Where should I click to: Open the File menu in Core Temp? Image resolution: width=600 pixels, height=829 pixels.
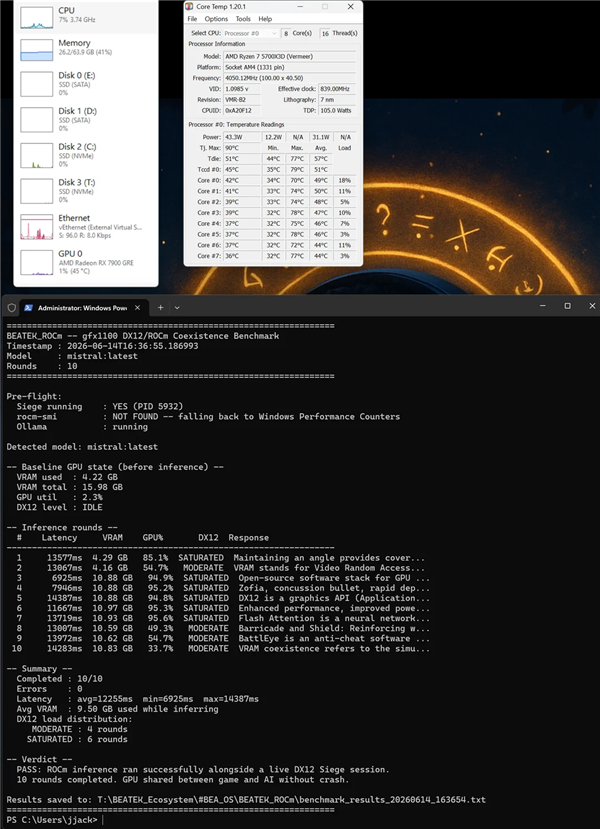pos(192,19)
